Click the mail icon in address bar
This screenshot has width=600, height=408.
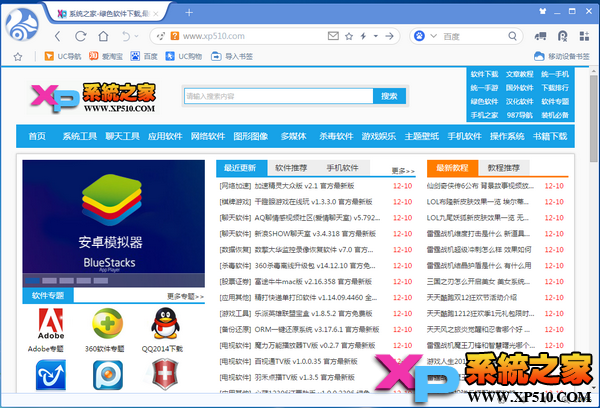click(x=333, y=36)
